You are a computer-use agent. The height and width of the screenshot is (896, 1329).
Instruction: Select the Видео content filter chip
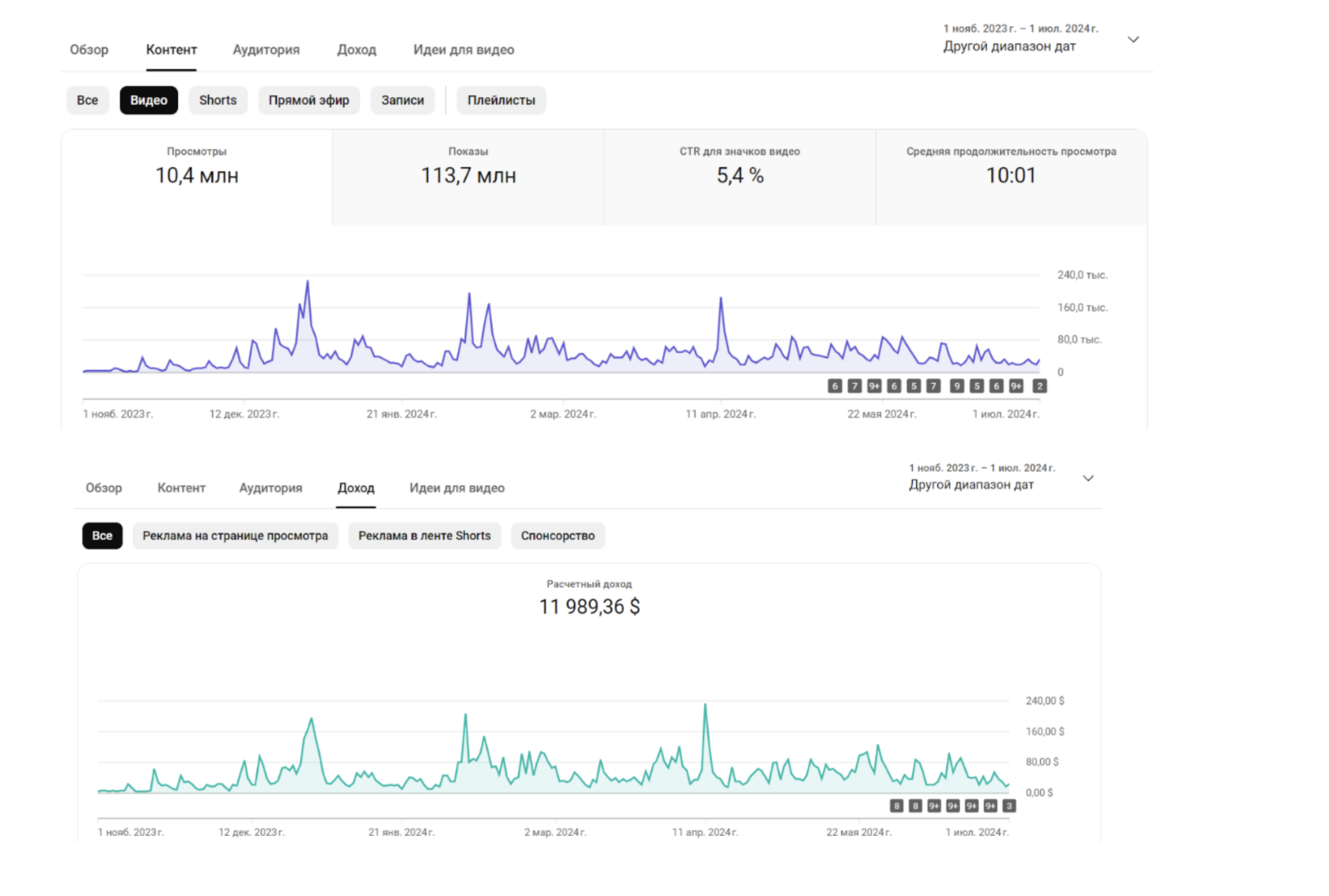(x=149, y=100)
